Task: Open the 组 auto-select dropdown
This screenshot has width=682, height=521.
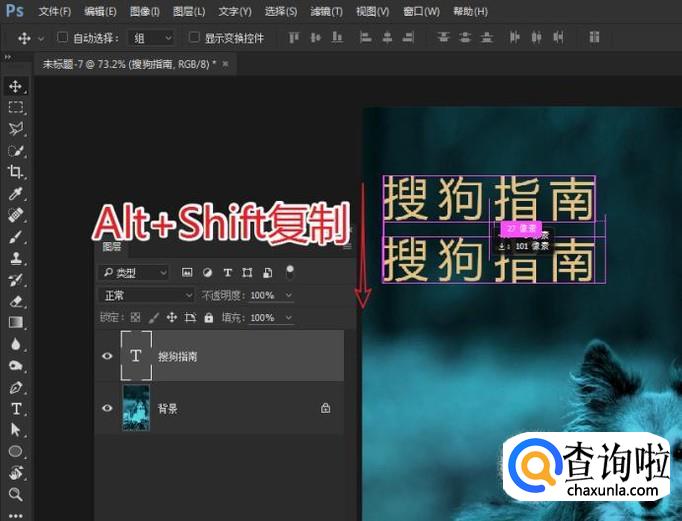Action: tap(152, 38)
